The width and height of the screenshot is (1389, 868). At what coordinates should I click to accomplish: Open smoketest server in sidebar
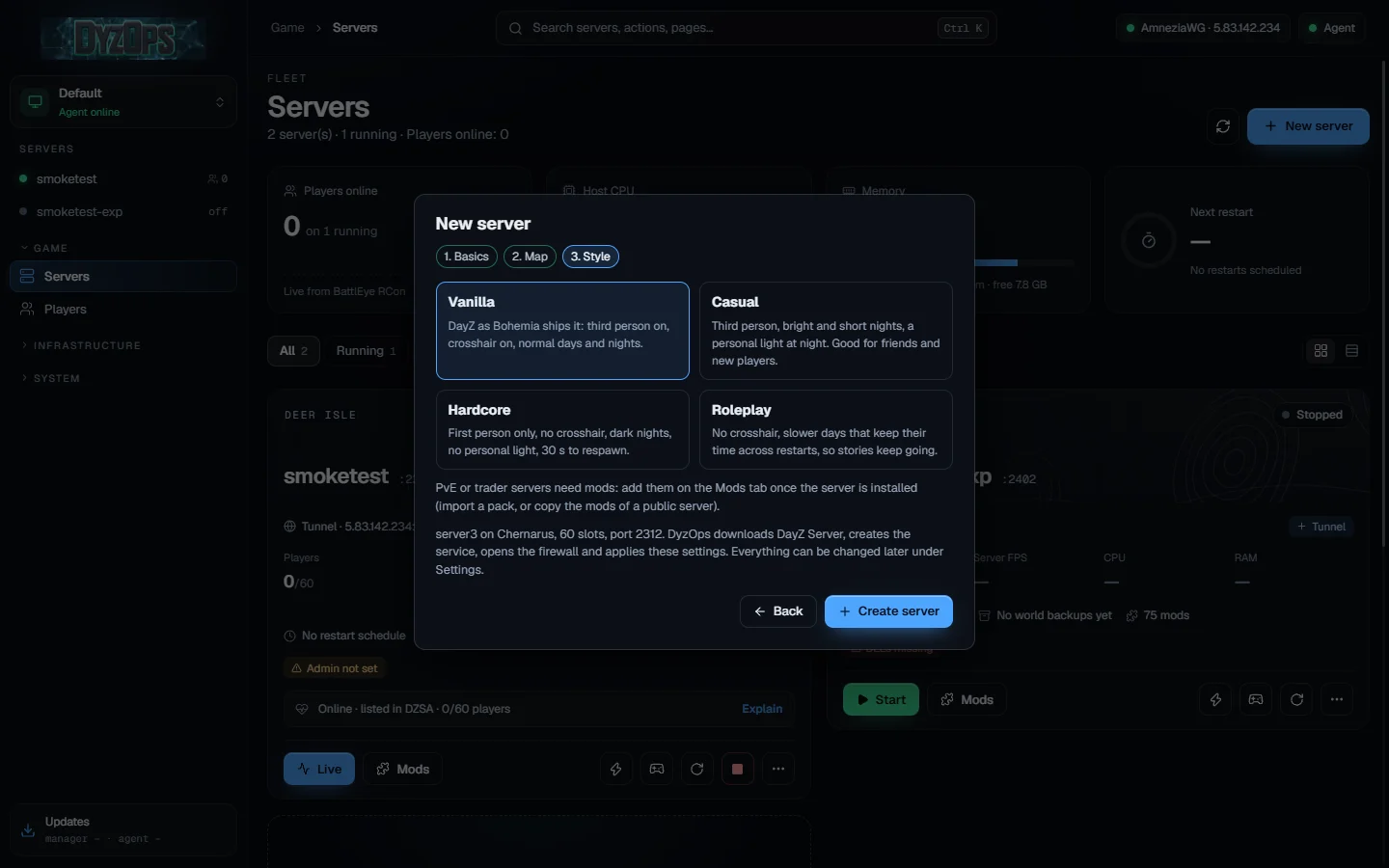[123, 179]
